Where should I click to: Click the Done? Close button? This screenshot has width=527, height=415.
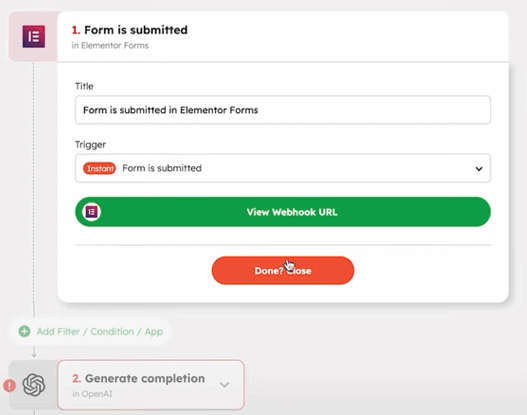pos(283,271)
